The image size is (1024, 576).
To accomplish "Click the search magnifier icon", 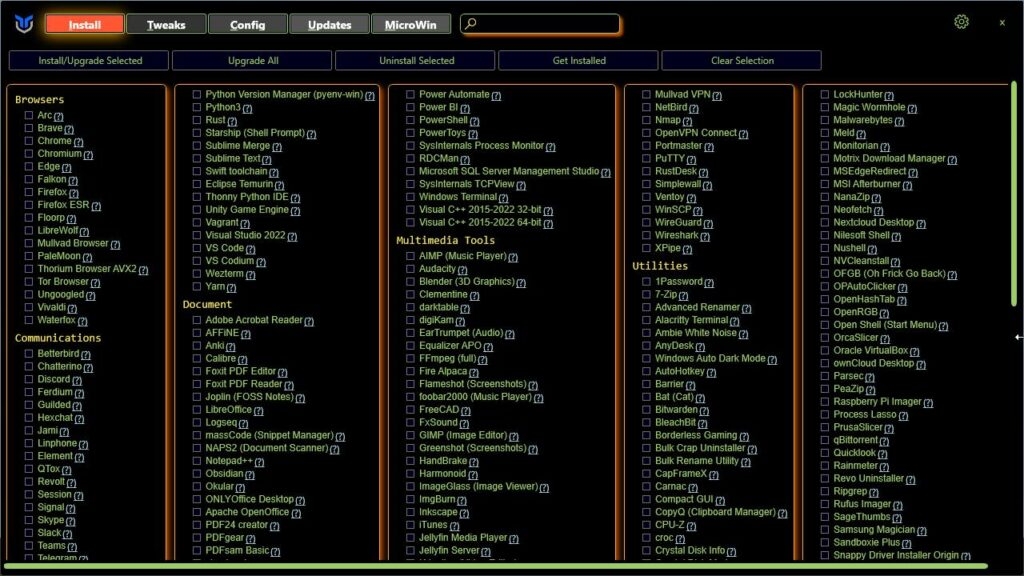I will tap(471, 24).
